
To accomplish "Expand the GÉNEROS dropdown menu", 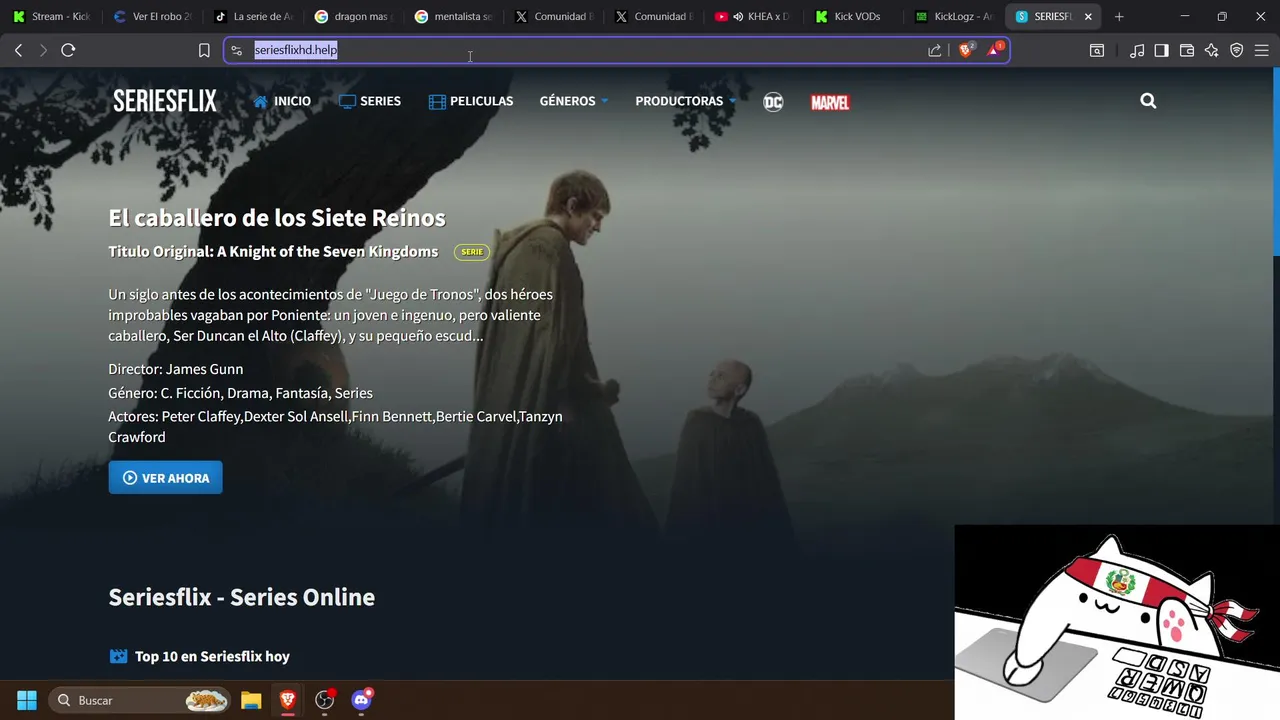I will [x=574, y=101].
